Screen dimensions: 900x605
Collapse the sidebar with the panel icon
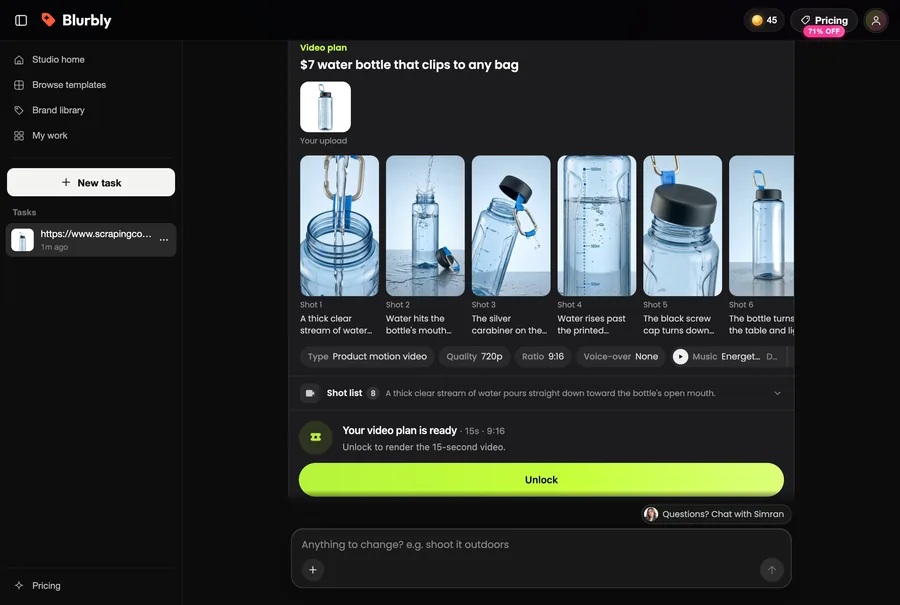click(21, 21)
